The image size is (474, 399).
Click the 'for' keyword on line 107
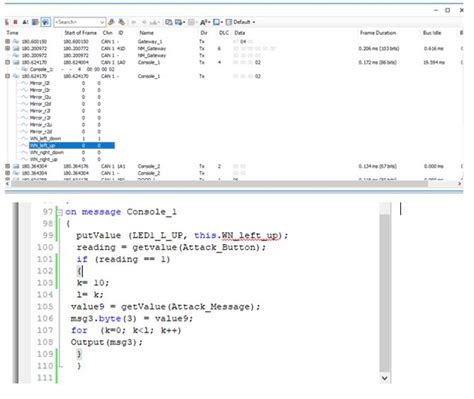tap(79, 330)
